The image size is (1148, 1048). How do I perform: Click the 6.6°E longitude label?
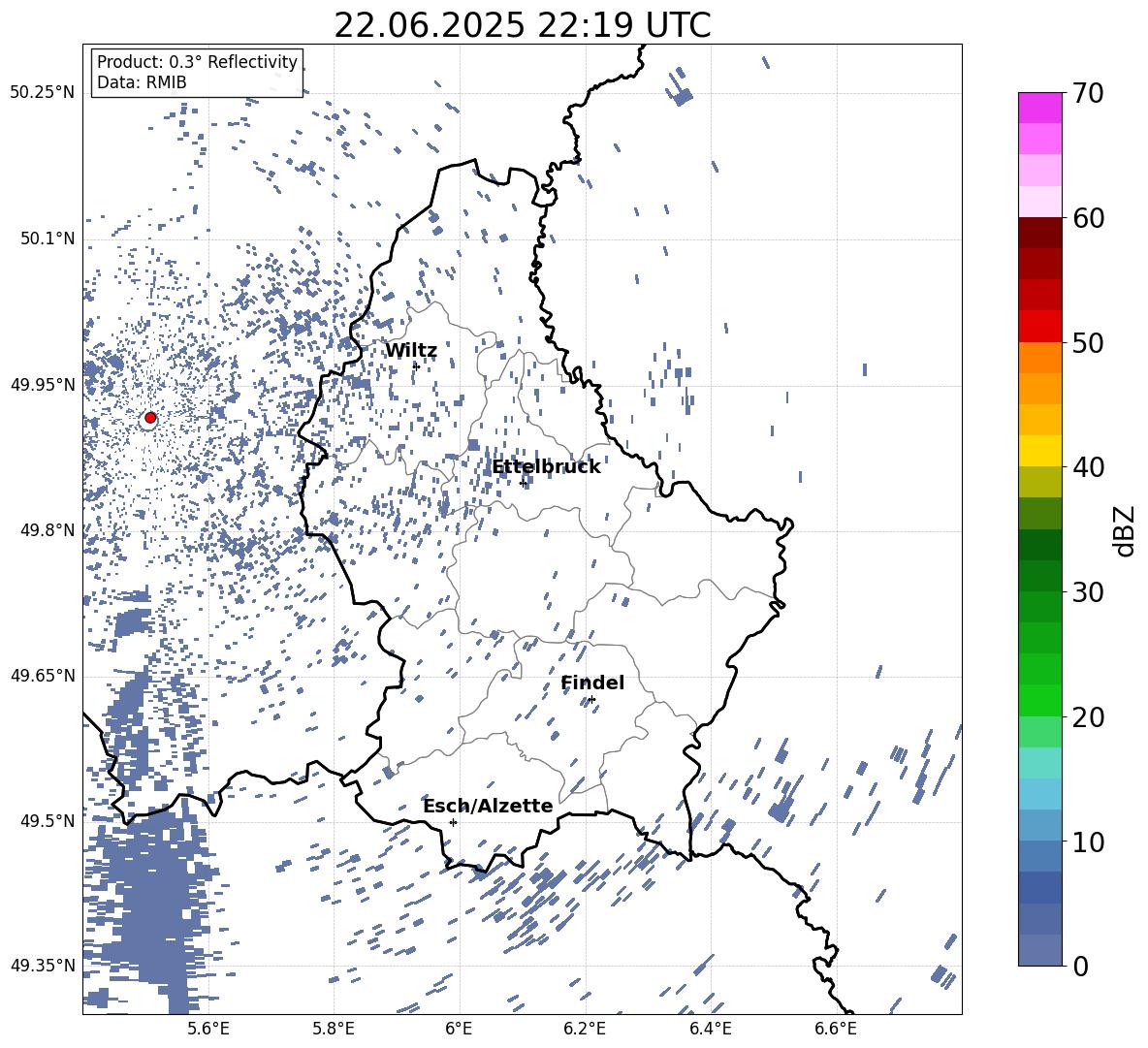(836, 1029)
